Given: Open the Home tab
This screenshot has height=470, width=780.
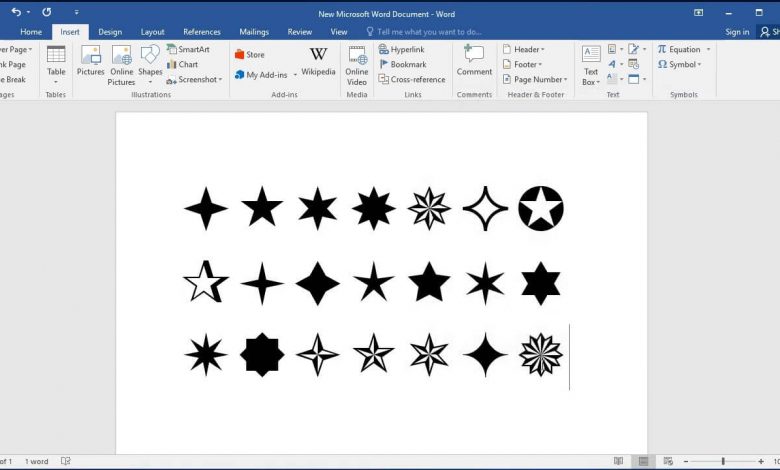Looking at the screenshot, I should tap(31, 32).
